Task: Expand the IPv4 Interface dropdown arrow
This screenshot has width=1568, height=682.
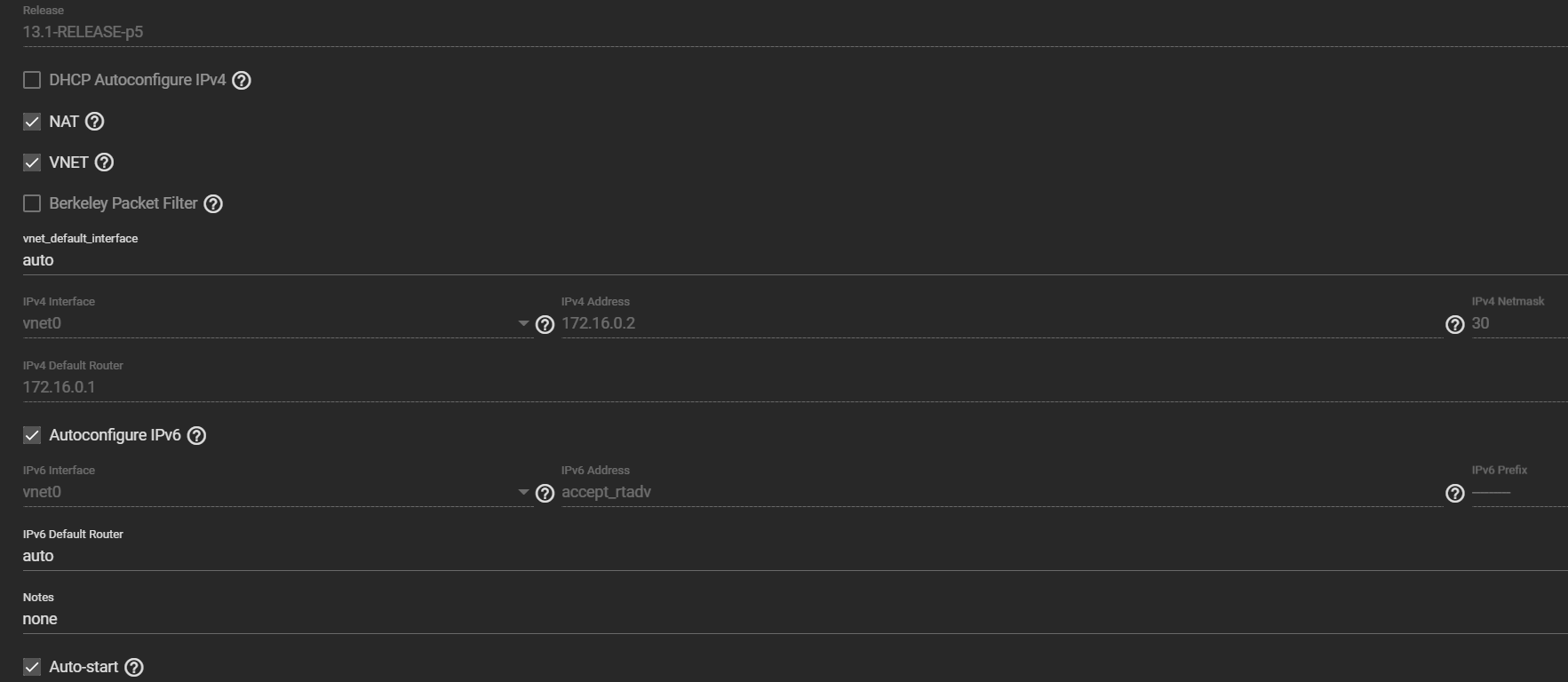Action: 523,323
